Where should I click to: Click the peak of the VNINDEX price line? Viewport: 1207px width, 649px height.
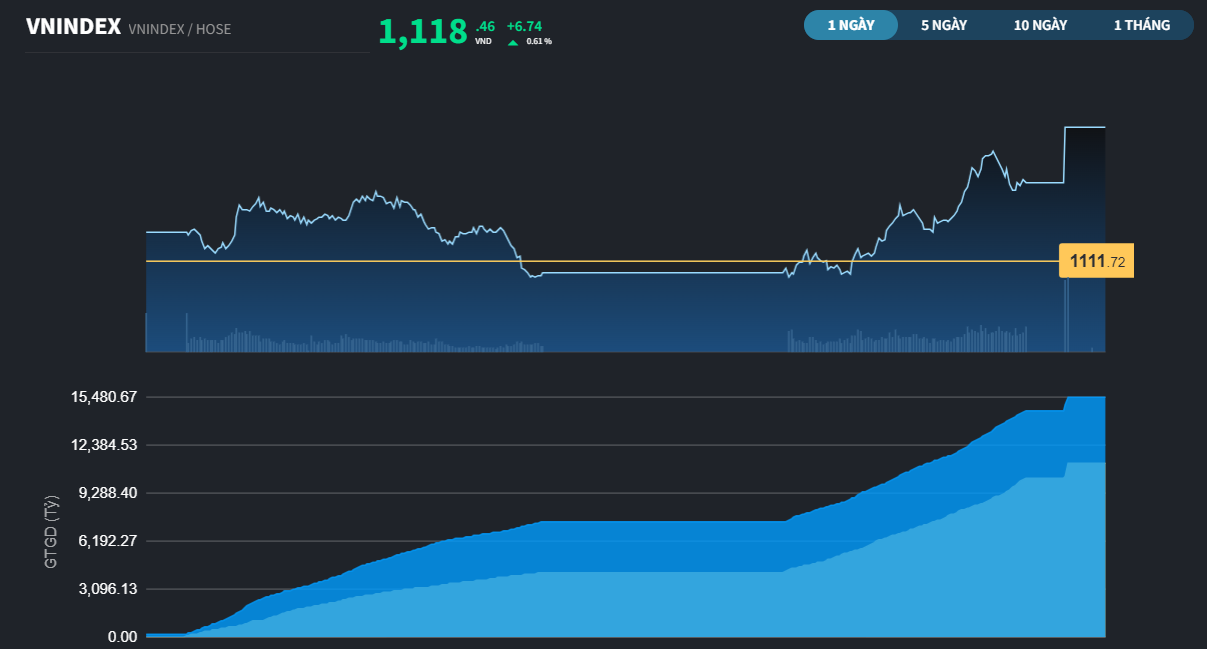click(x=991, y=150)
